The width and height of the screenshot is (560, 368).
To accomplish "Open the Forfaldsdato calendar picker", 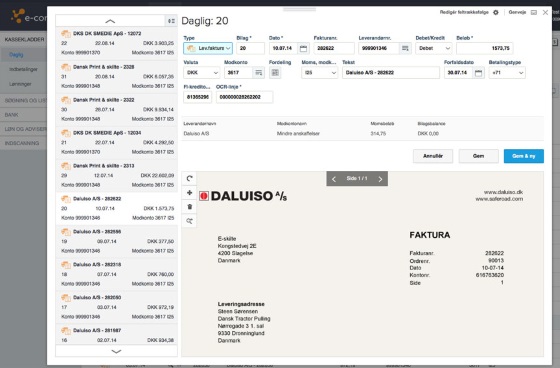I will [x=479, y=73].
